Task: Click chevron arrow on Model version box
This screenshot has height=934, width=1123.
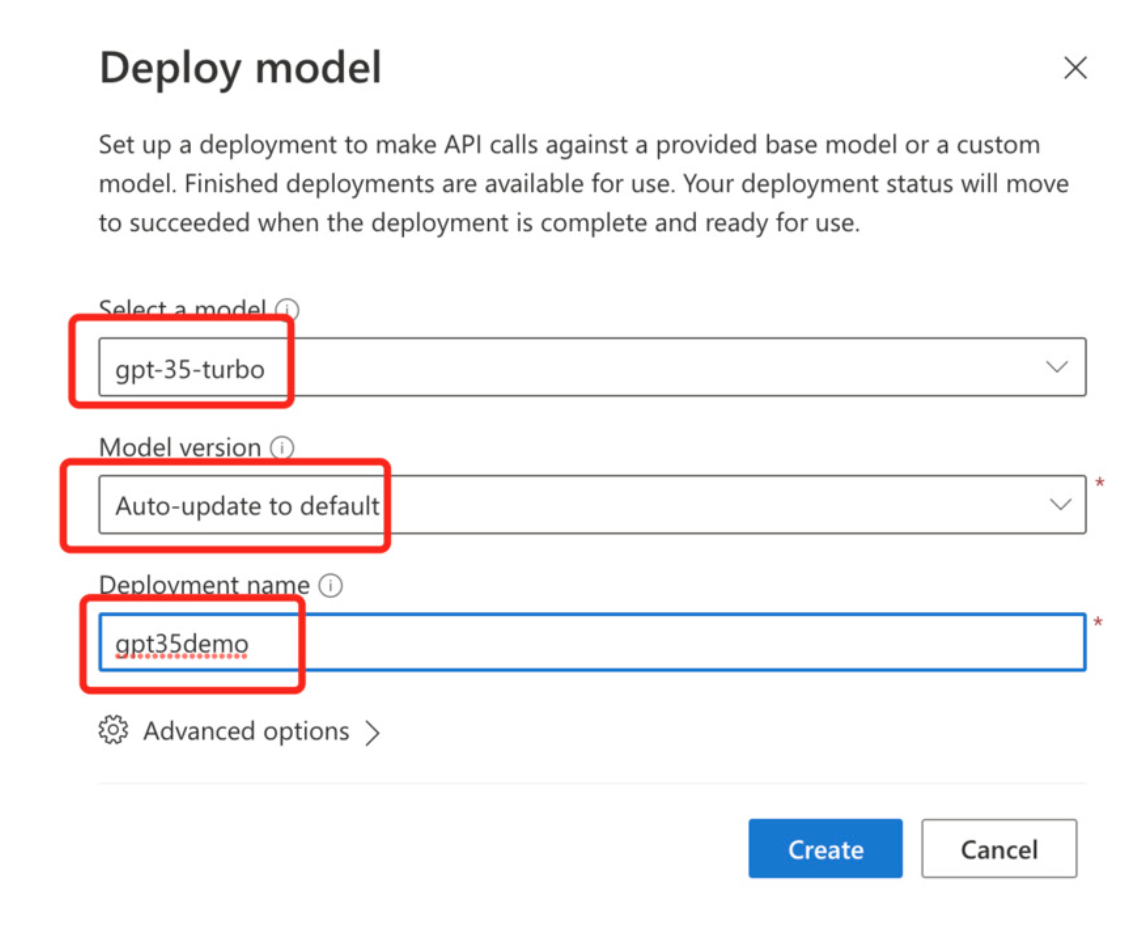Action: pos(1060,505)
